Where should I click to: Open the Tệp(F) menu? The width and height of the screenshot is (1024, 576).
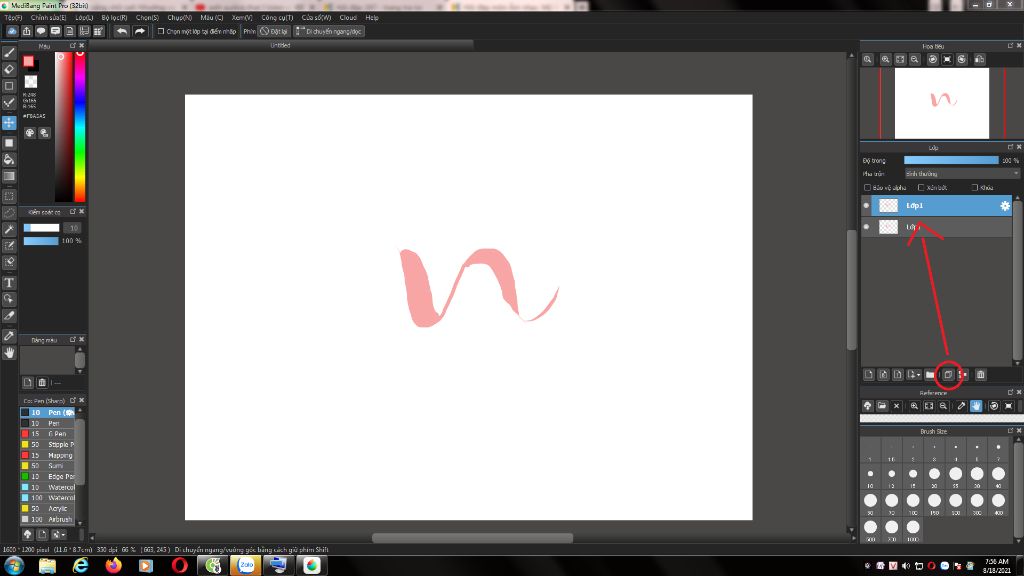[13, 18]
